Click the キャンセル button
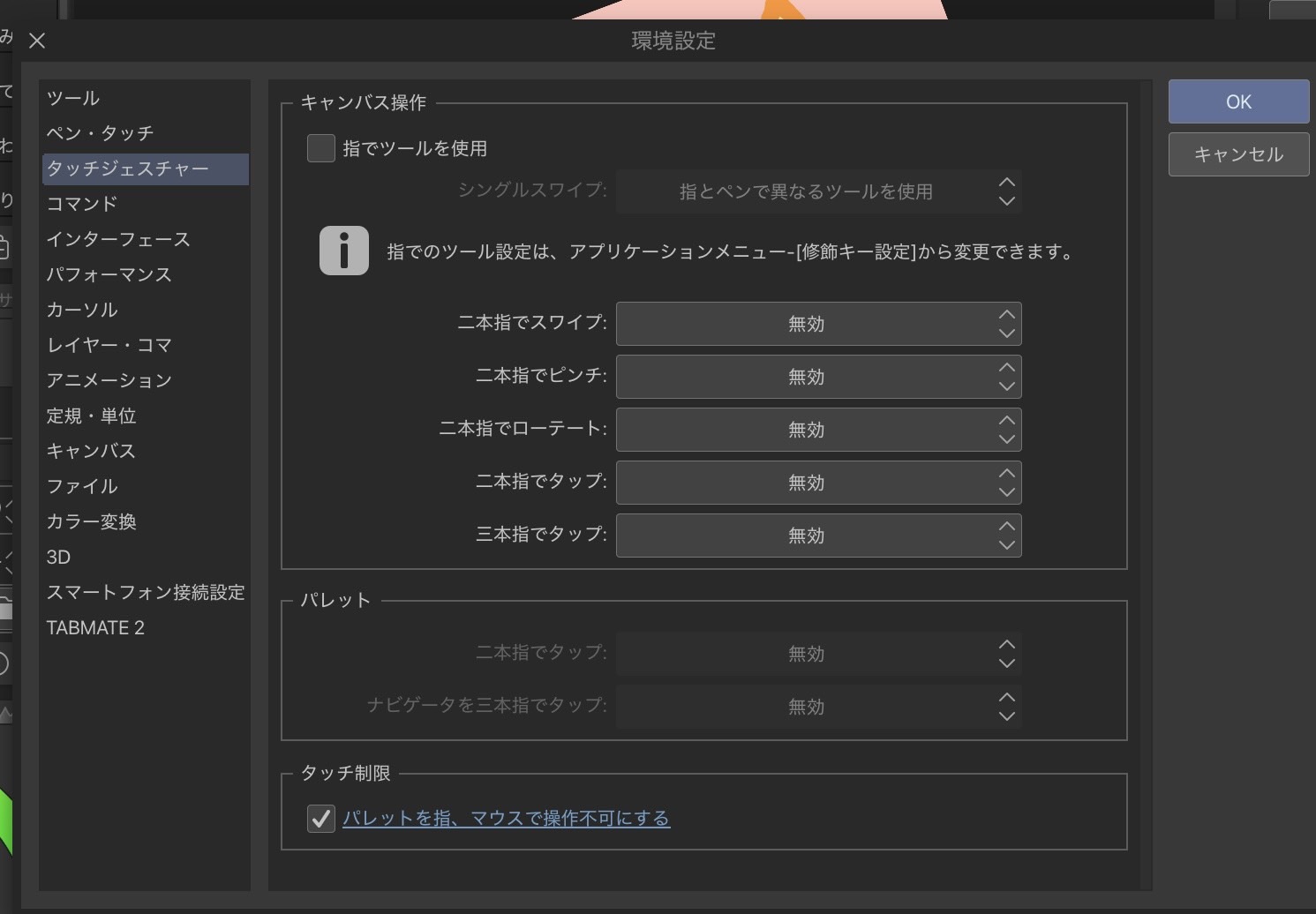Viewport: 1316px width, 914px height. 1238,154
